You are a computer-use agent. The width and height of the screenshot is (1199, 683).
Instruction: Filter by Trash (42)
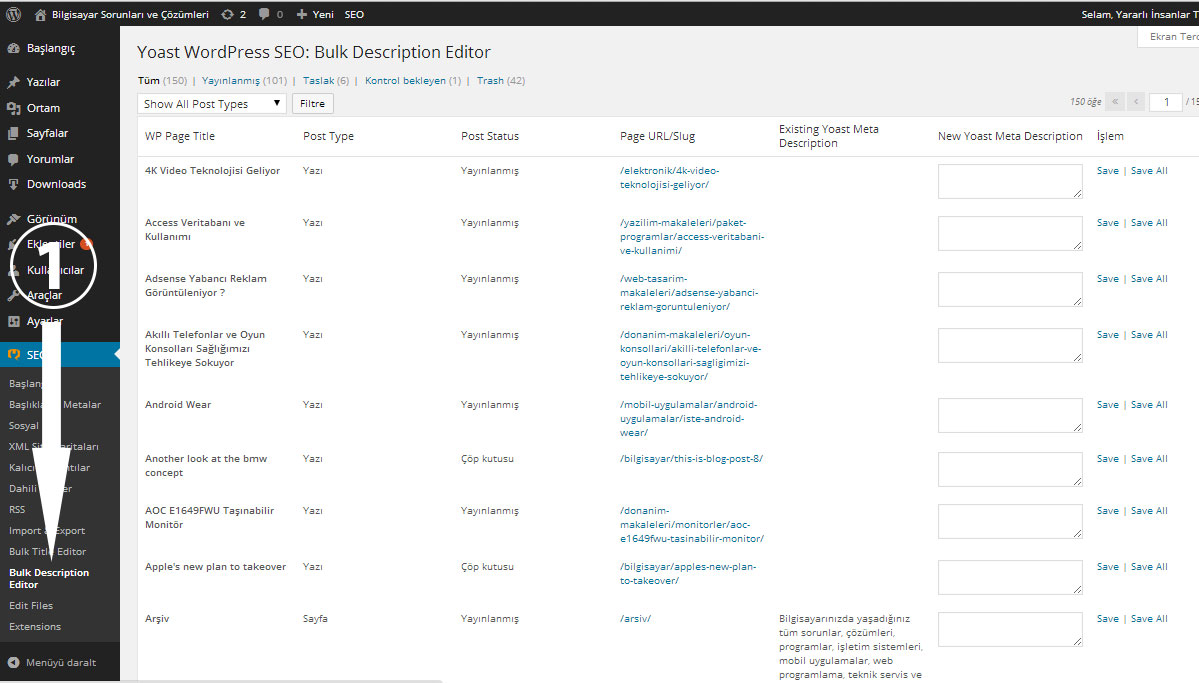tap(501, 80)
